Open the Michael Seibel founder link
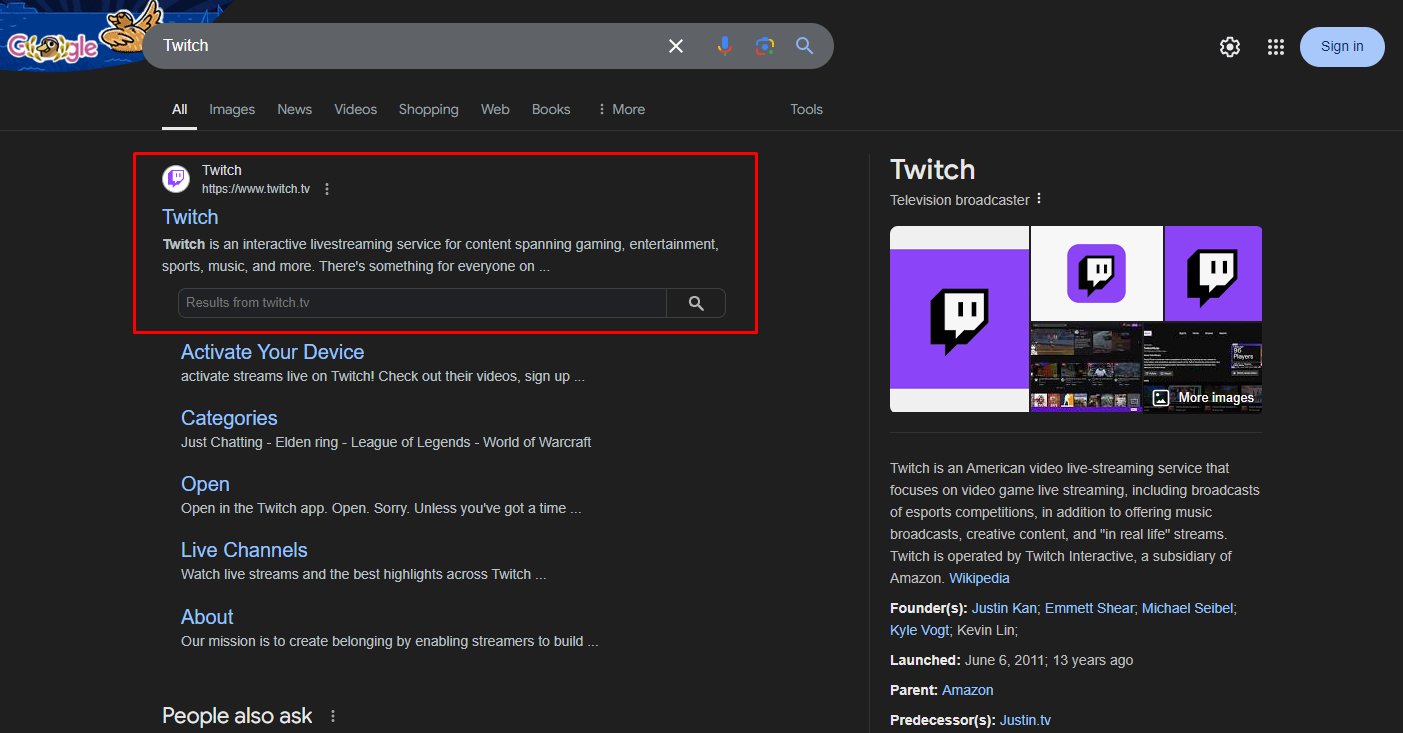 coord(1189,608)
